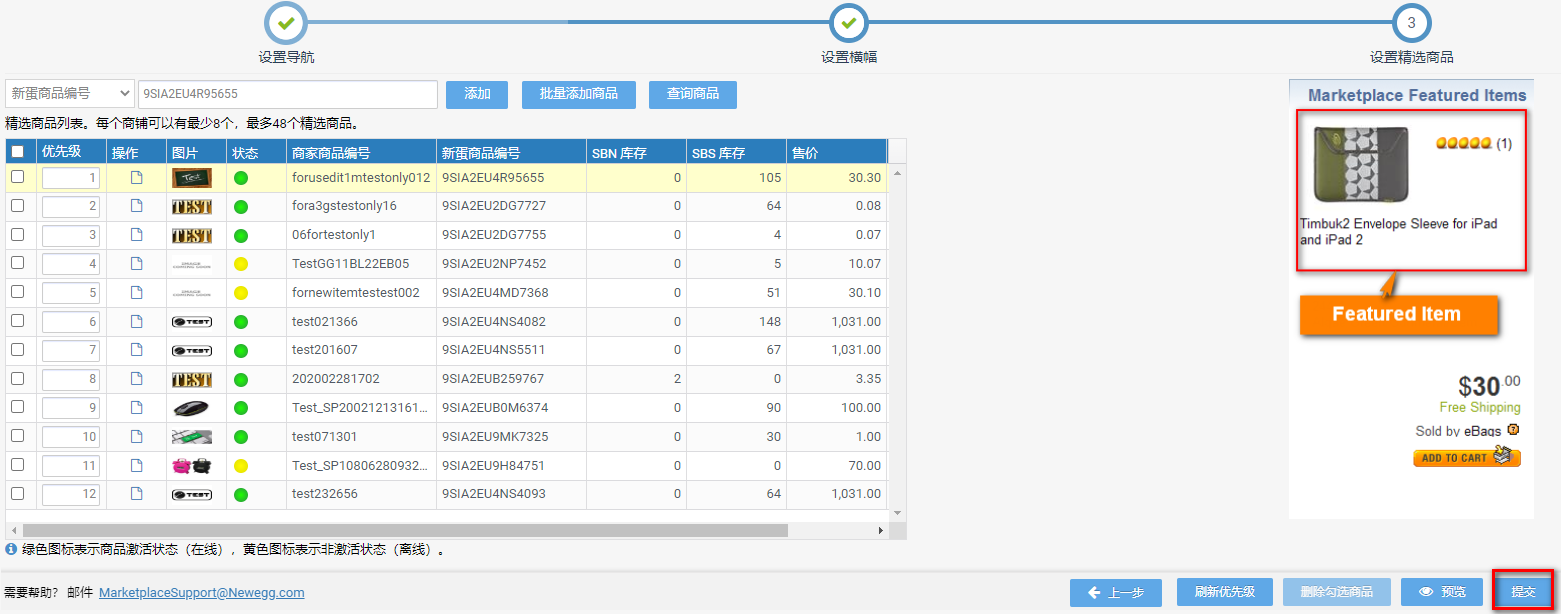
Task: Sort by 状态 column header
Action: (x=256, y=152)
